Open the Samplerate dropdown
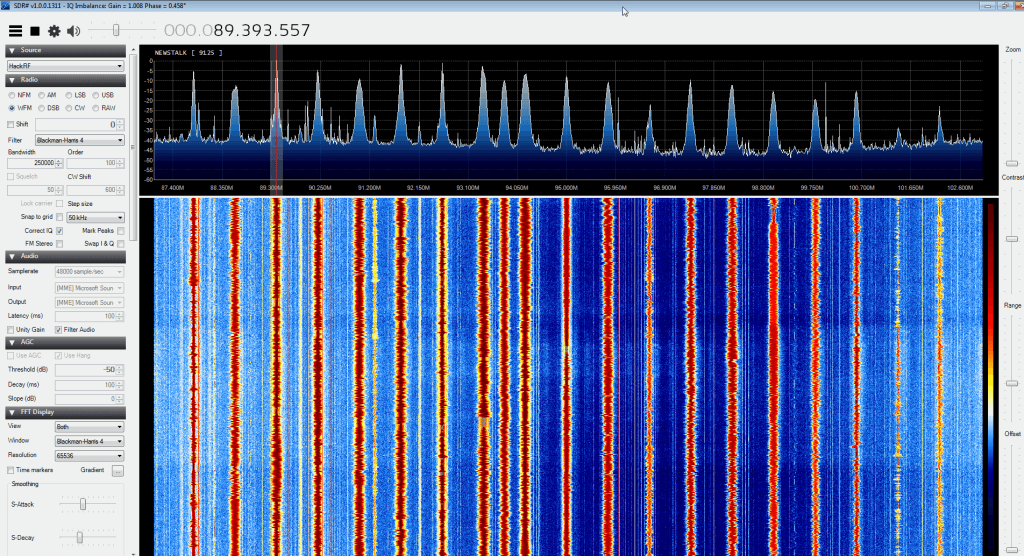Viewport: 1024px width, 556px height. pyautogui.click(x=89, y=272)
